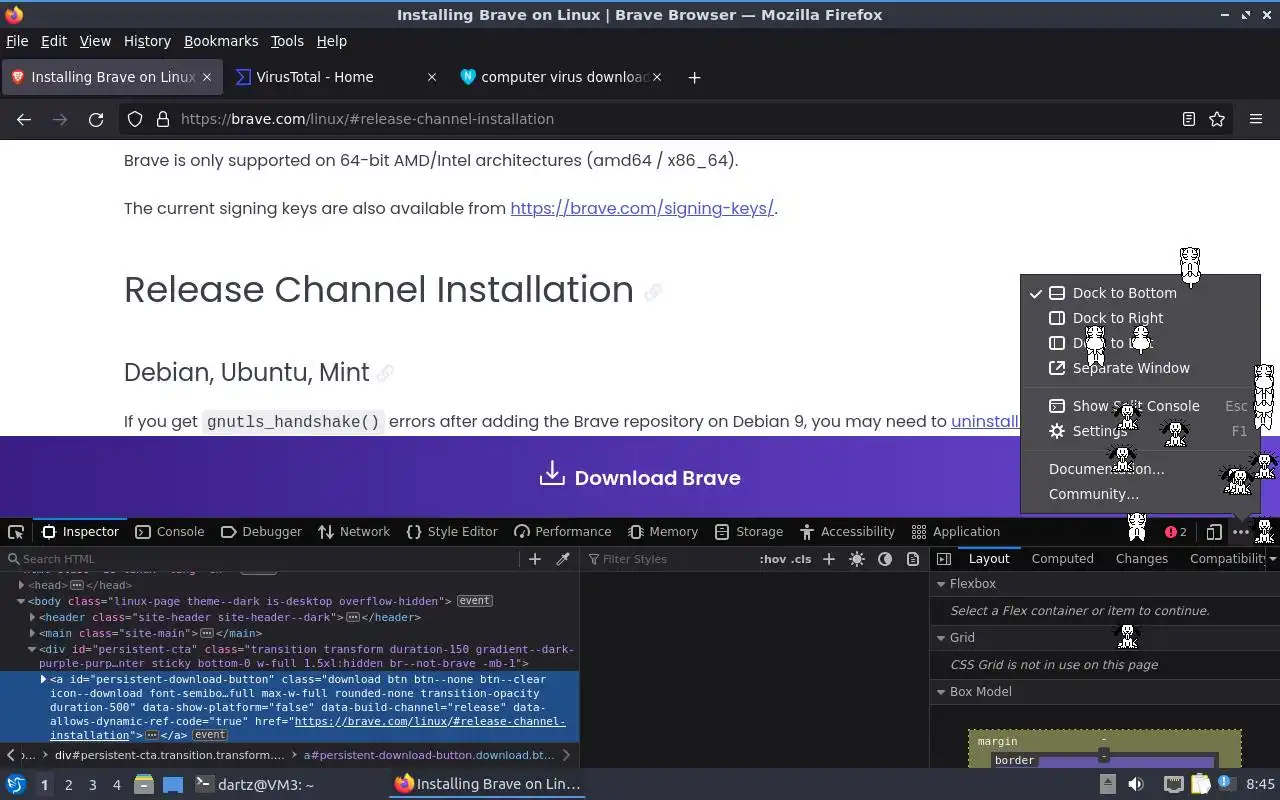Toggle Responsive Design Mode icon

click(1214, 532)
